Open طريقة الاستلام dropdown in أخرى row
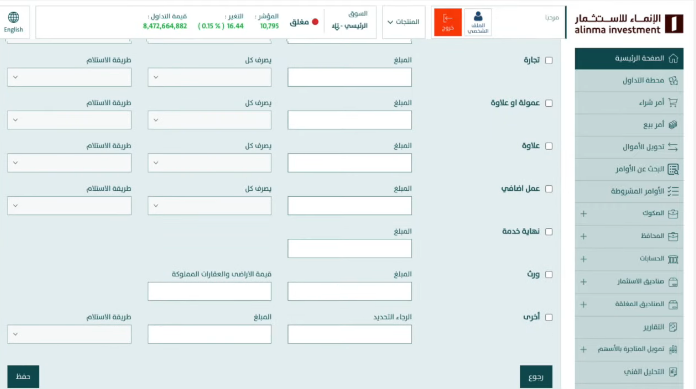 click(69, 334)
